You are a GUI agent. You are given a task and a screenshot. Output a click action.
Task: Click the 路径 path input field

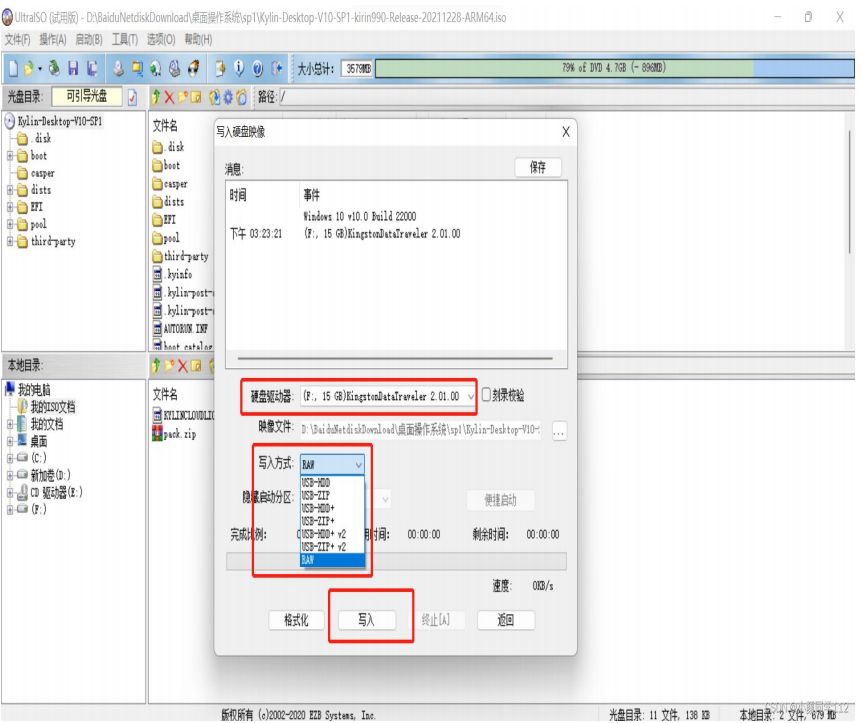click(x=566, y=97)
